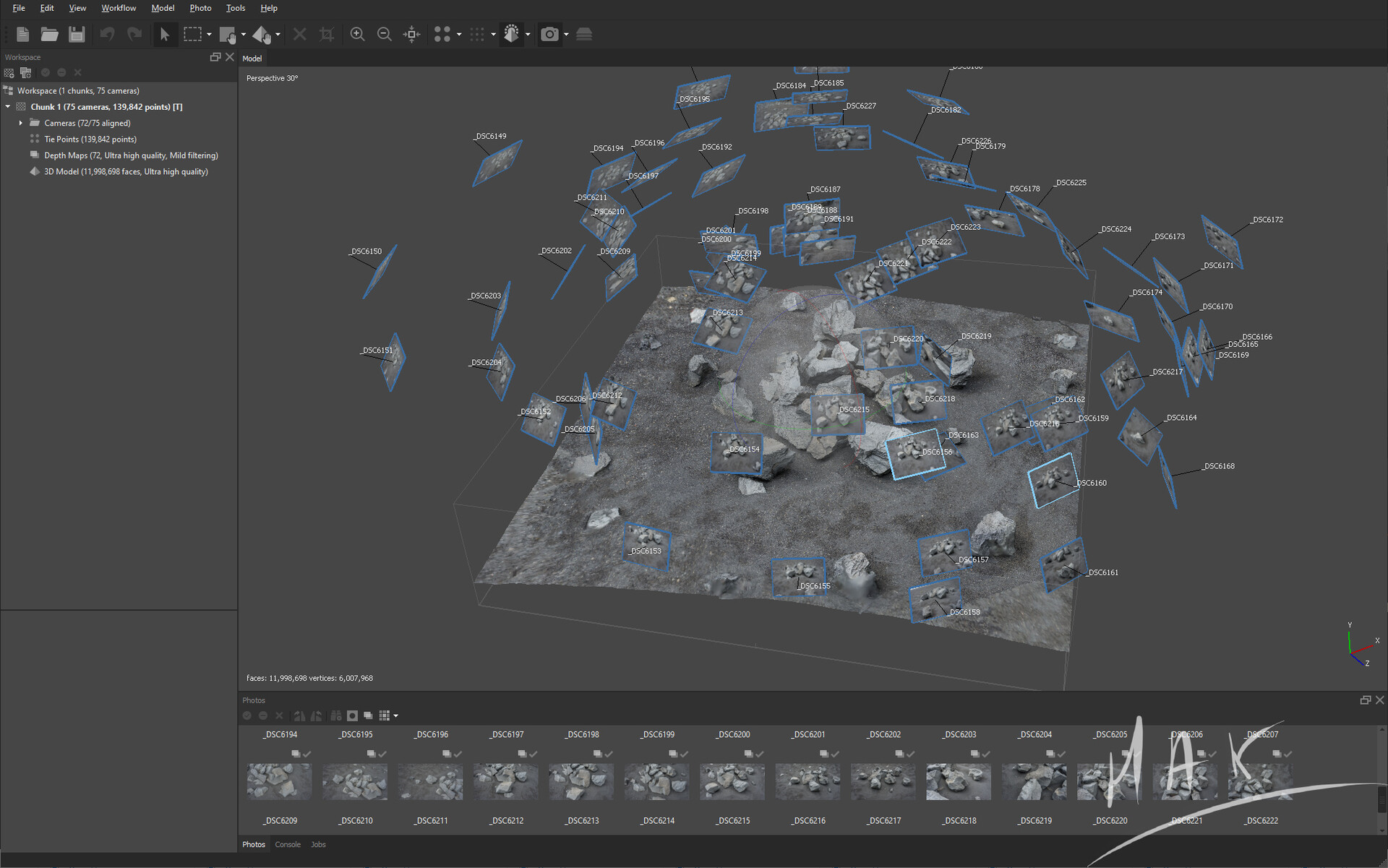1388x868 pixels.
Task: Collapse Chunk 1 in the Workspace tree
Action: 8,106
